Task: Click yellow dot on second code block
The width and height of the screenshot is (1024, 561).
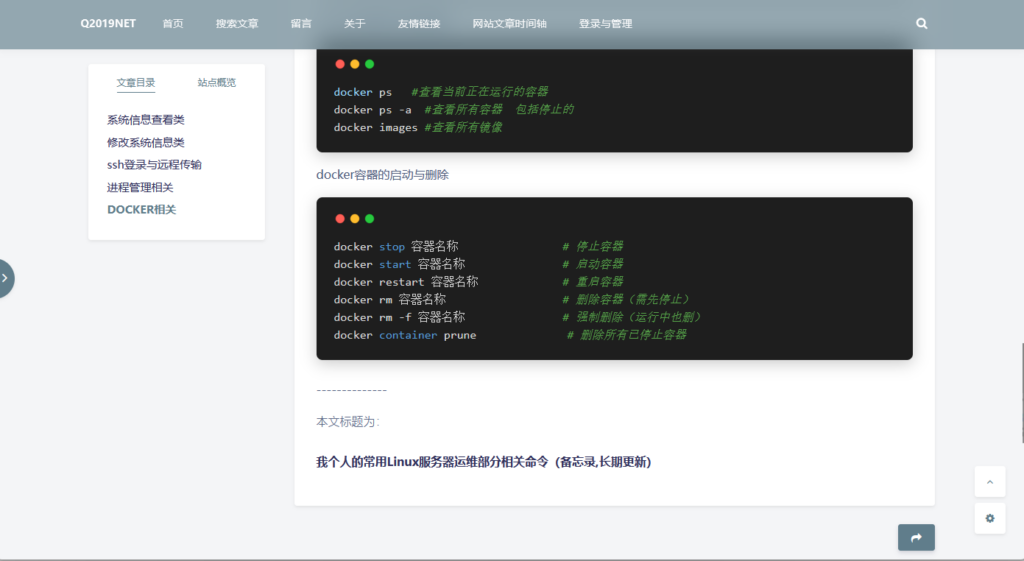Action: 354,218
